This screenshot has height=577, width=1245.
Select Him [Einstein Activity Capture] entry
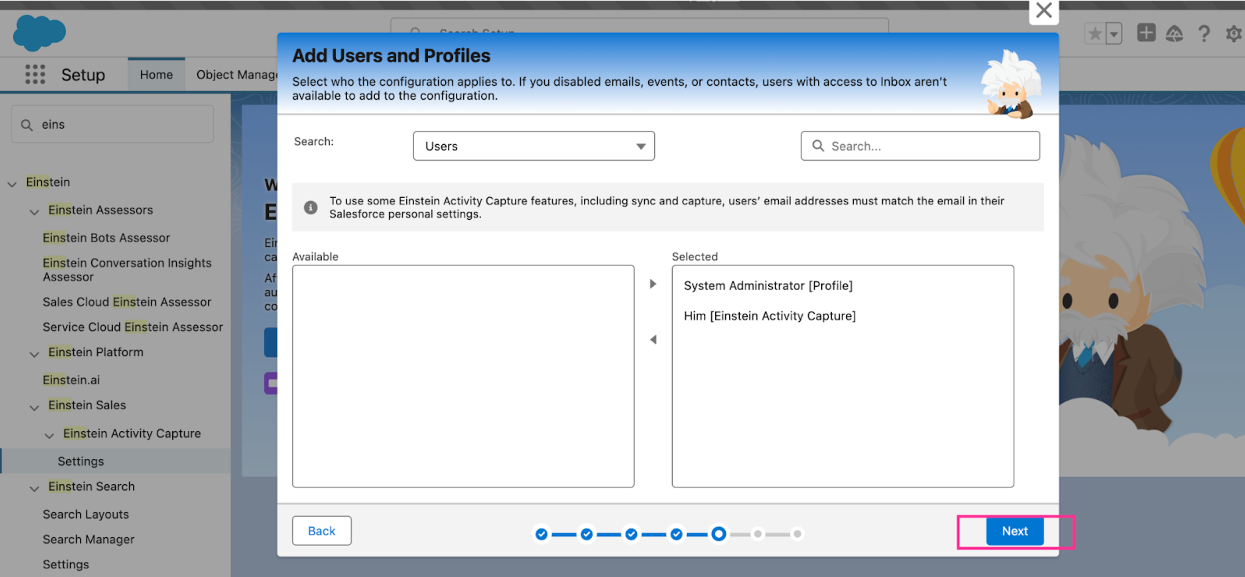pos(770,316)
